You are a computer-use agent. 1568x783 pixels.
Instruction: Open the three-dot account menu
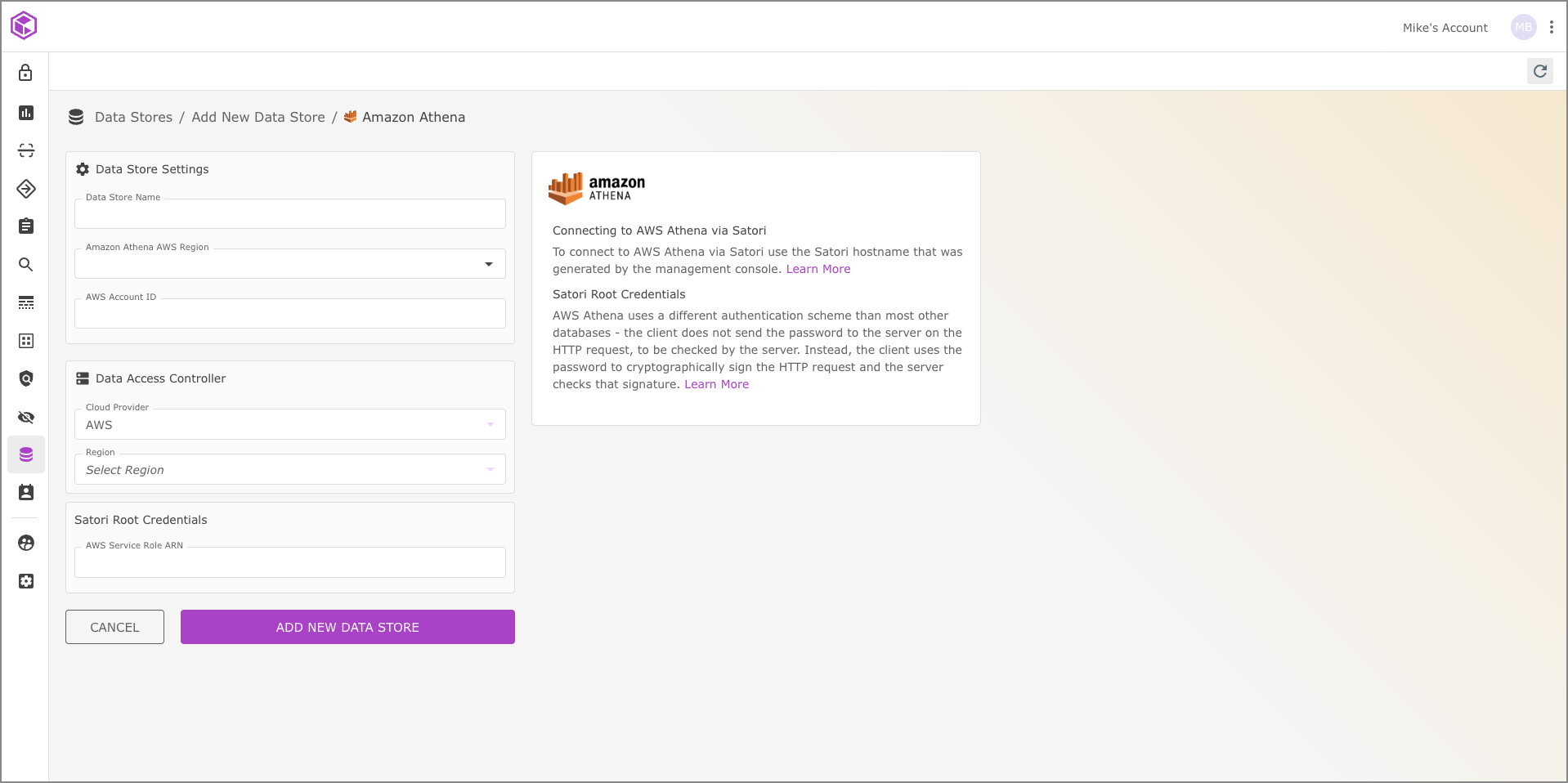click(1552, 27)
